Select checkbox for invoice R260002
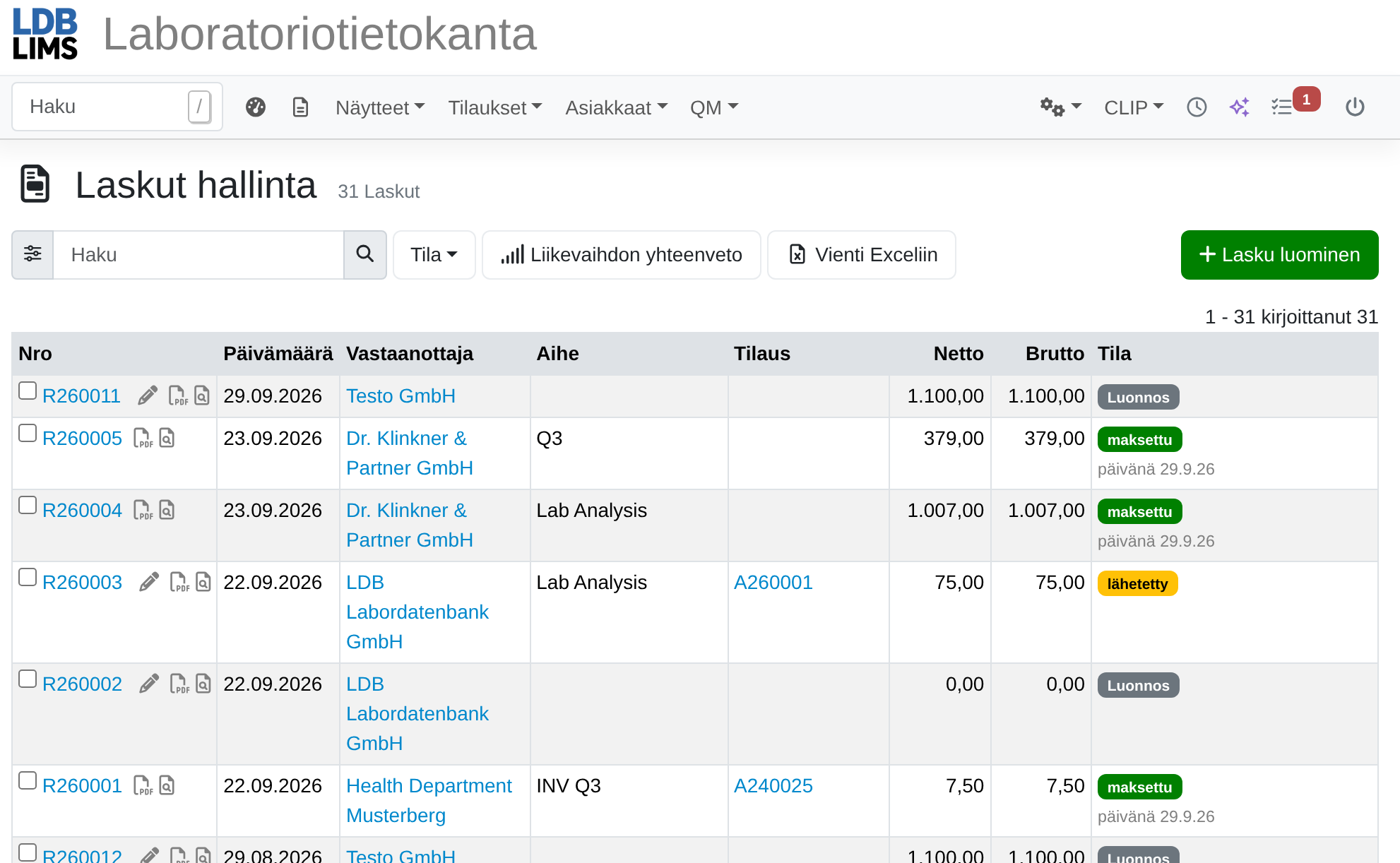Screen dimensions: 1400x863 (x=28, y=679)
